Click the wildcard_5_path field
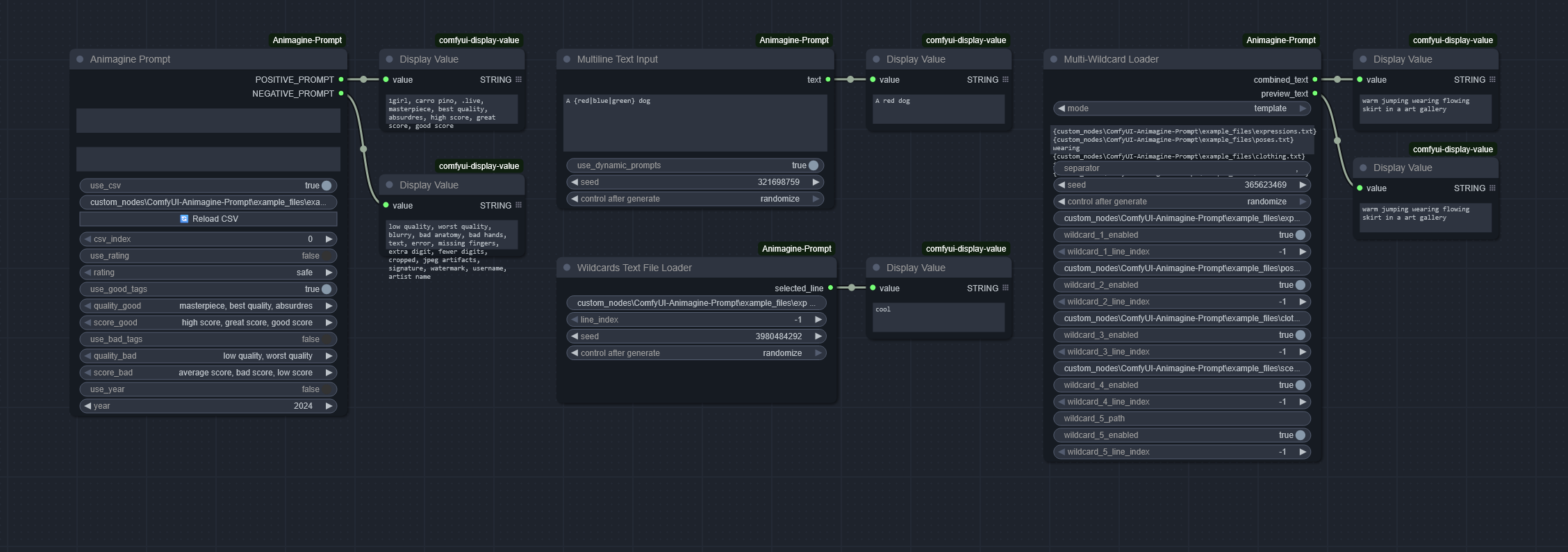Image resolution: width=1568 pixels, height=552 pixels. (1182, 419)
